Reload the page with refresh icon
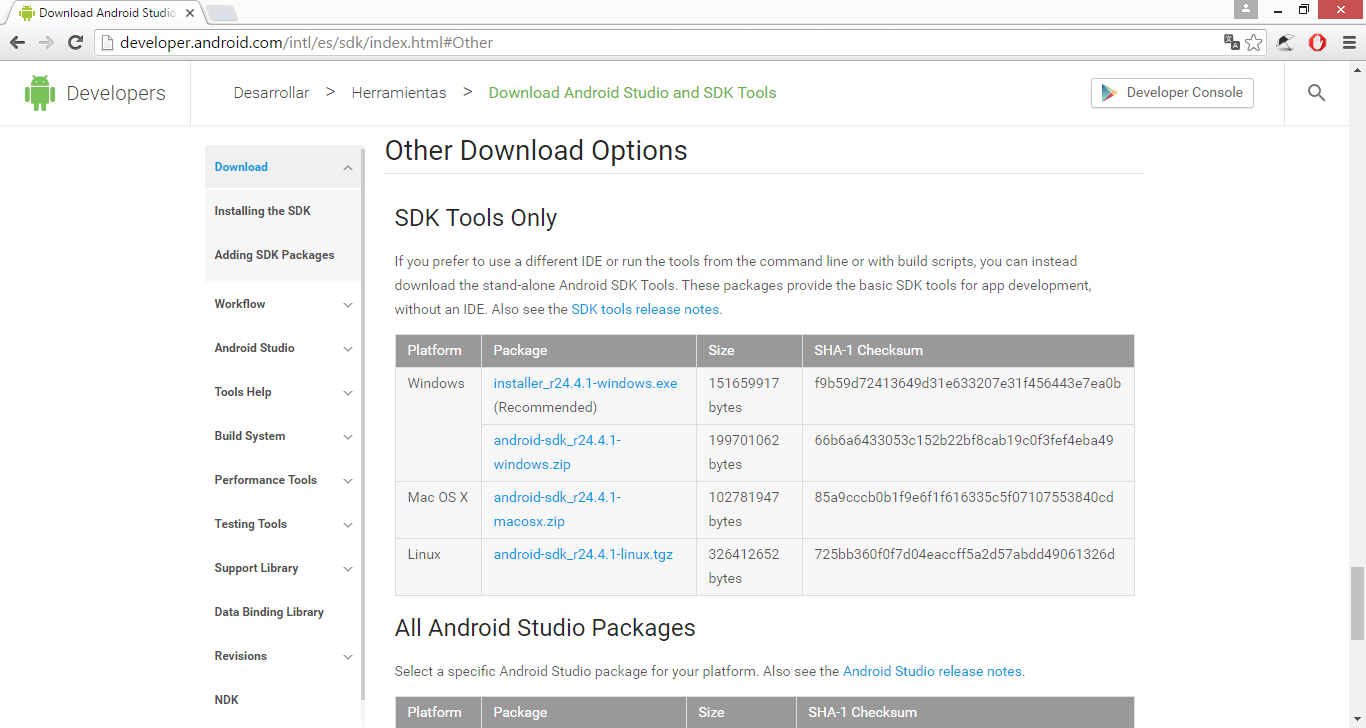 point(75,42)
